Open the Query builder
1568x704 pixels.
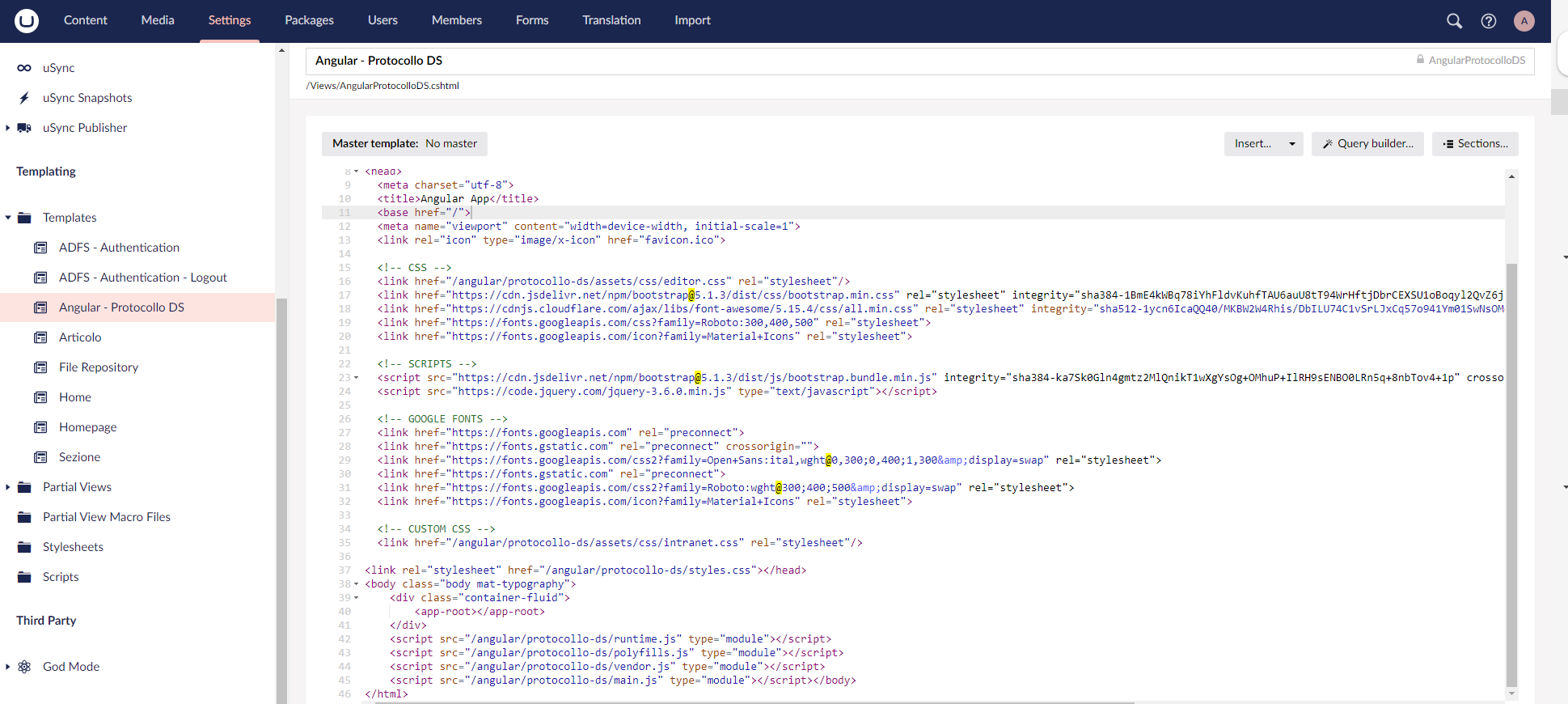coord(1367,144)
